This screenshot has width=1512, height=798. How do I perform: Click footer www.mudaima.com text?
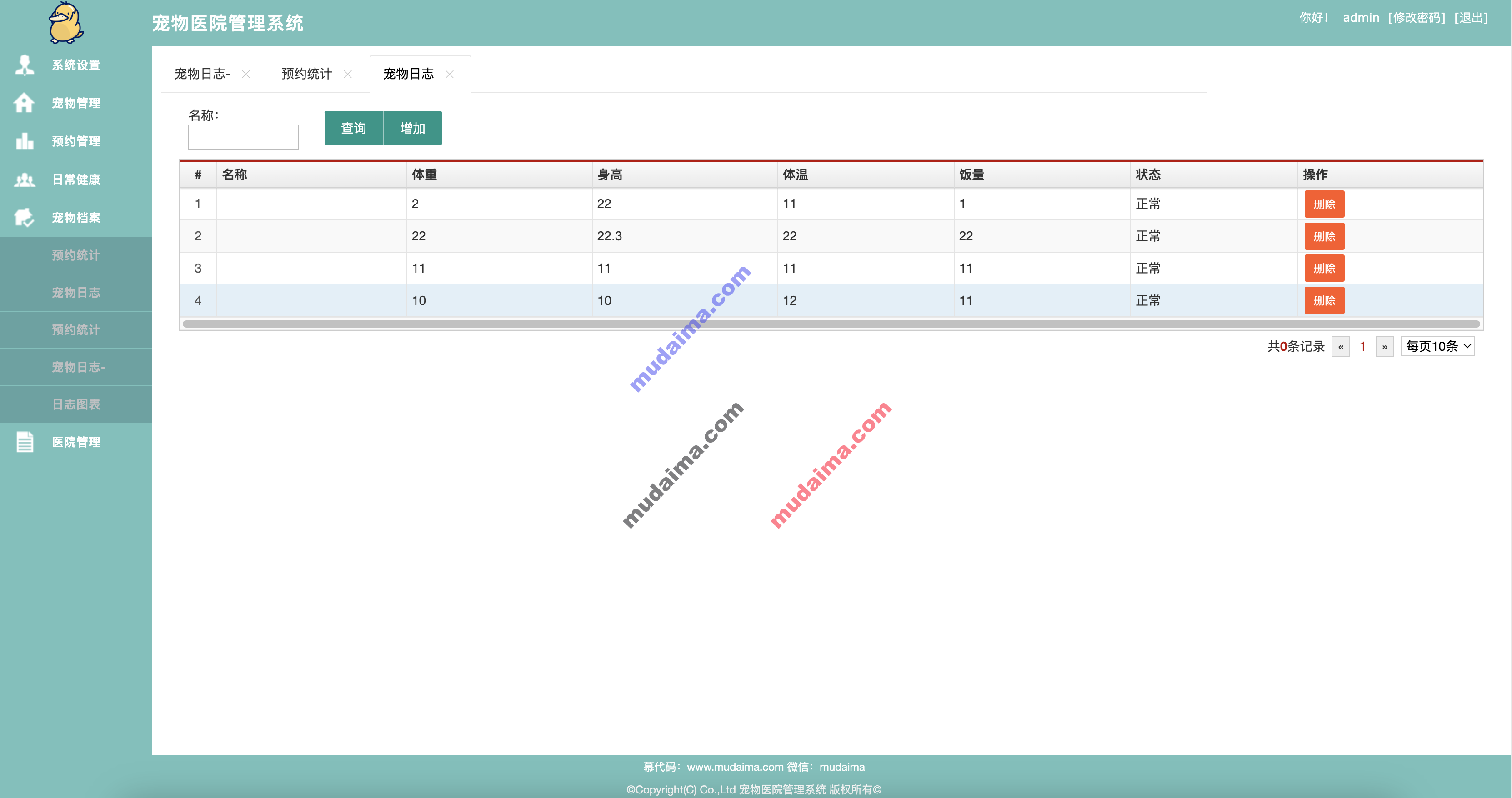point(735,767)
